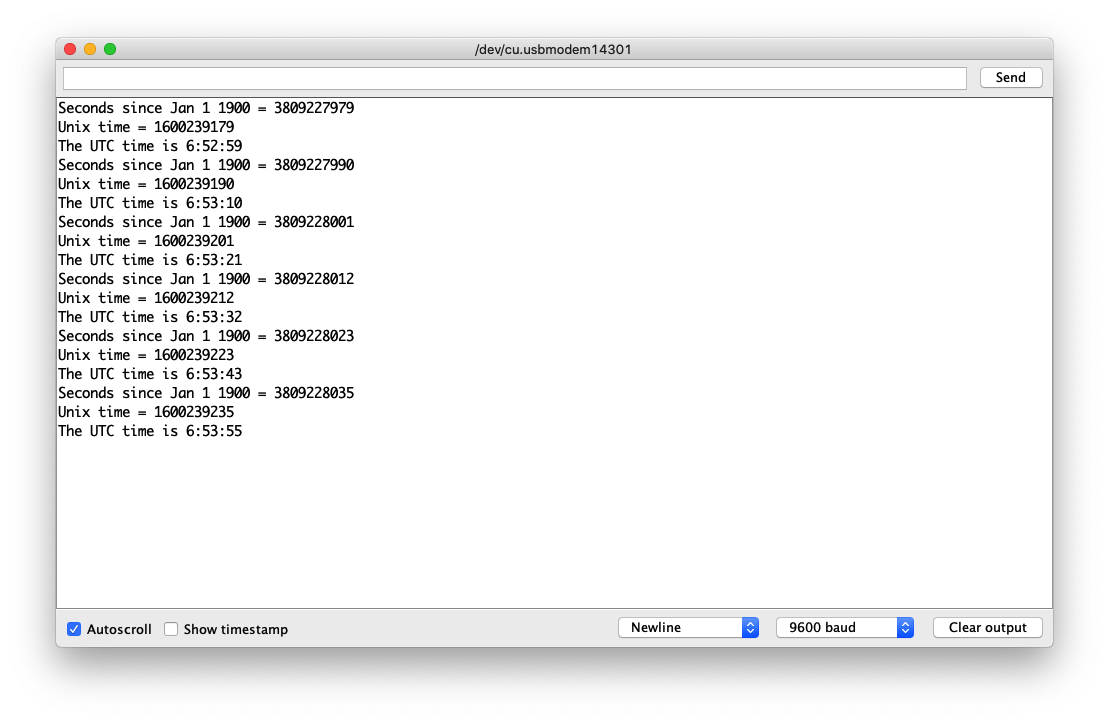Screen dimensions: 1109x721
Task: Click the /dev/cu.usbmodem14301 window title
Action: point(553,50)
